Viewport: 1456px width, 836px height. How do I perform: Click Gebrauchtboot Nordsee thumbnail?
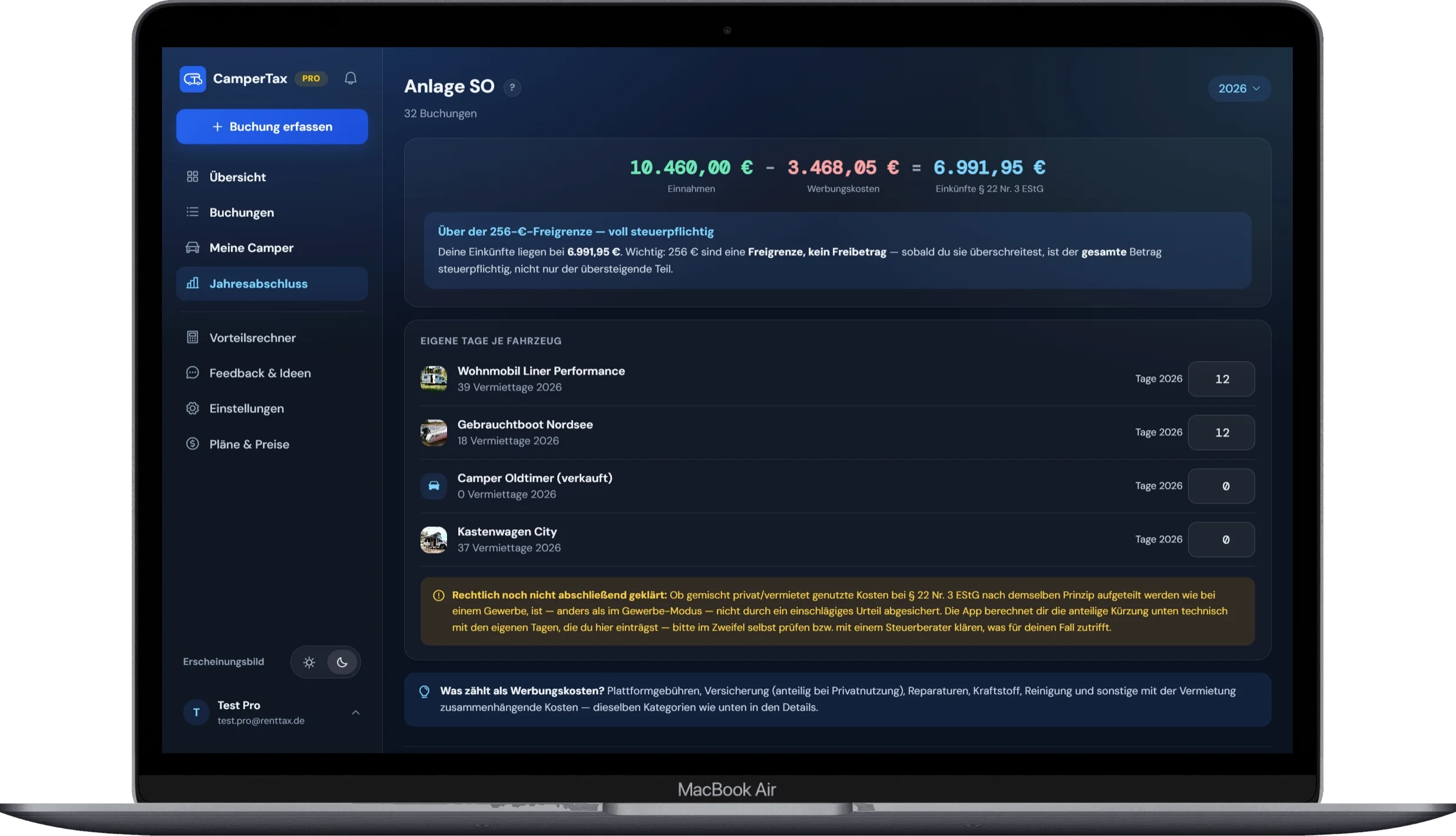pos(434,432)
